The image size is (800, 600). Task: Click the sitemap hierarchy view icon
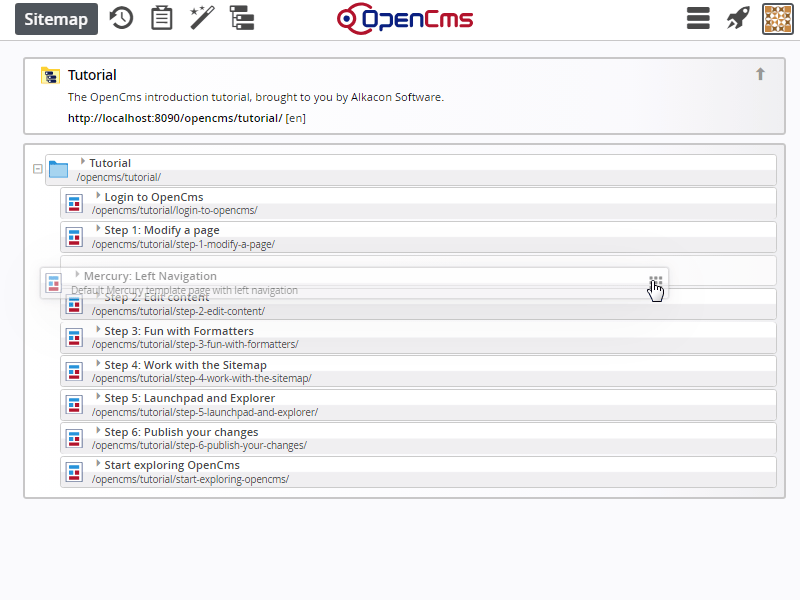tap(242, 18)
